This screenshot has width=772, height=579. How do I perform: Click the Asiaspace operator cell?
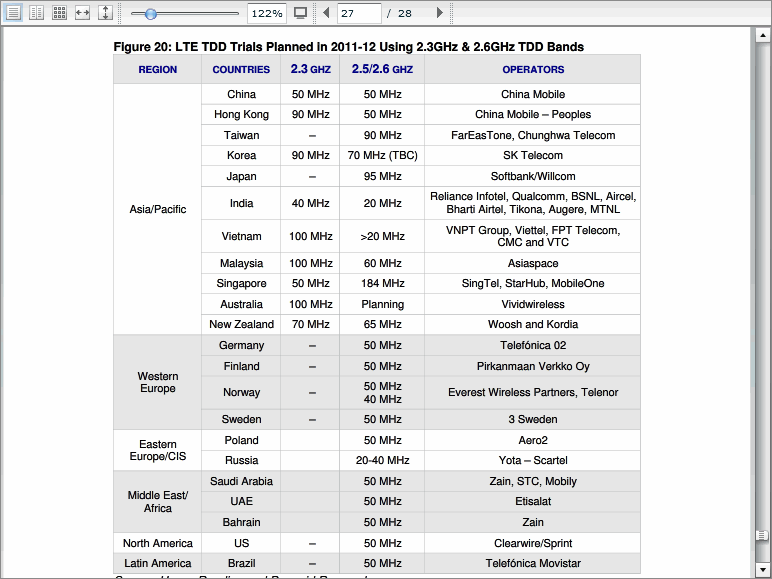[x=533, y=263]
